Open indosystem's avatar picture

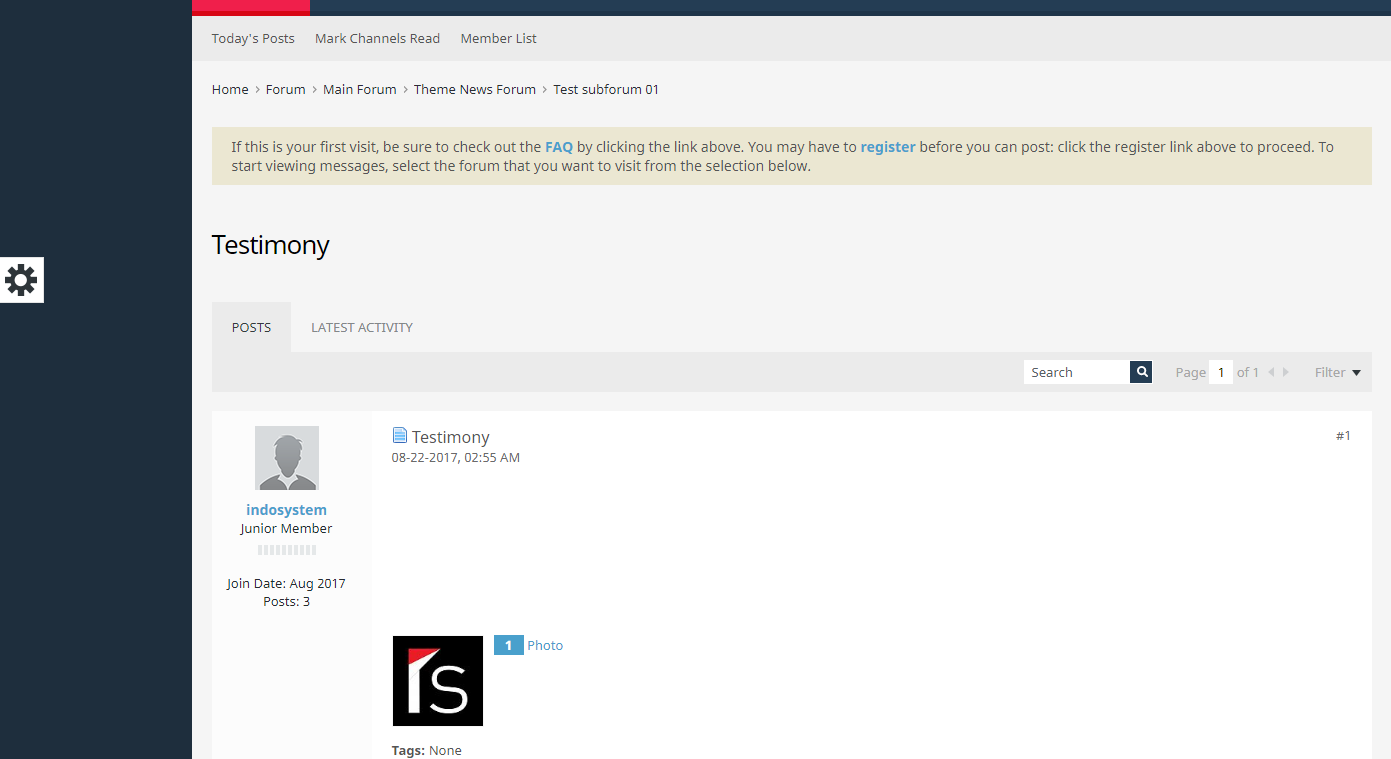point(287,458)
